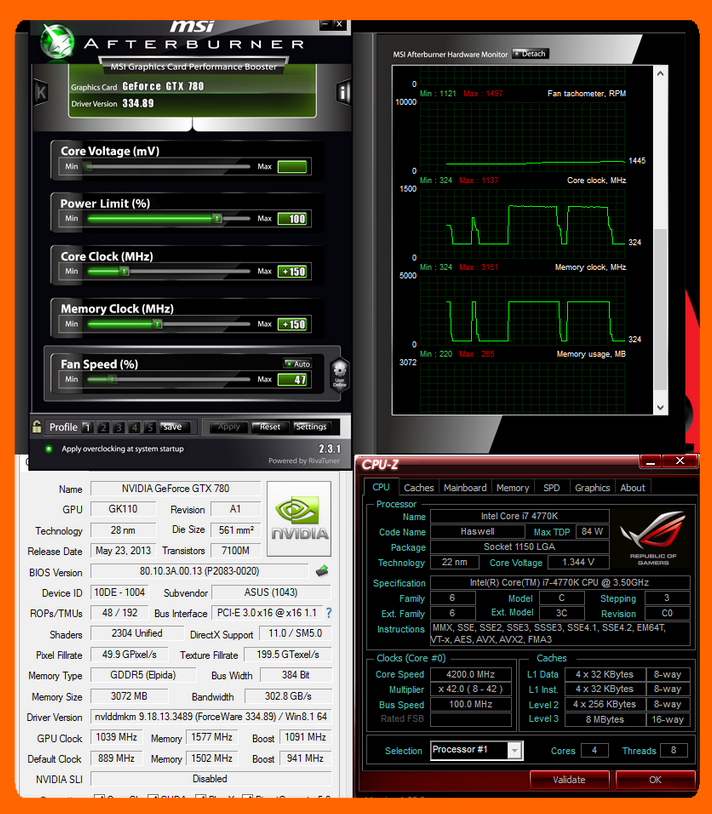Click the left 'K' arrow side button
This screenshot has width=712, height=814.
(x=41, y=92)
